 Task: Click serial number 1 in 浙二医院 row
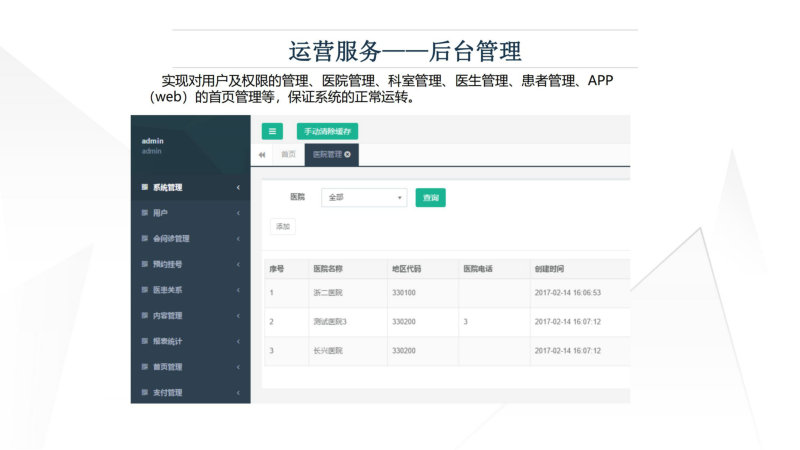coord(271,293)
